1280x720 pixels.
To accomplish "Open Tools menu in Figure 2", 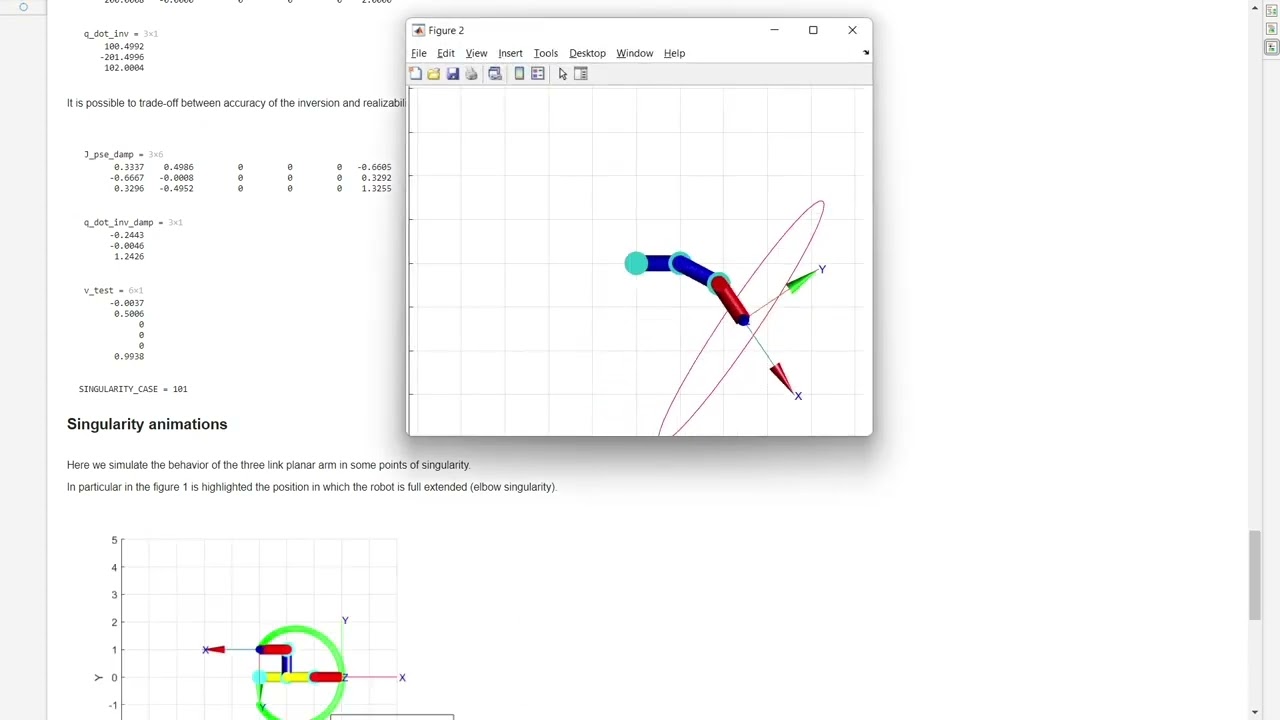I will [x=546, y=53].
